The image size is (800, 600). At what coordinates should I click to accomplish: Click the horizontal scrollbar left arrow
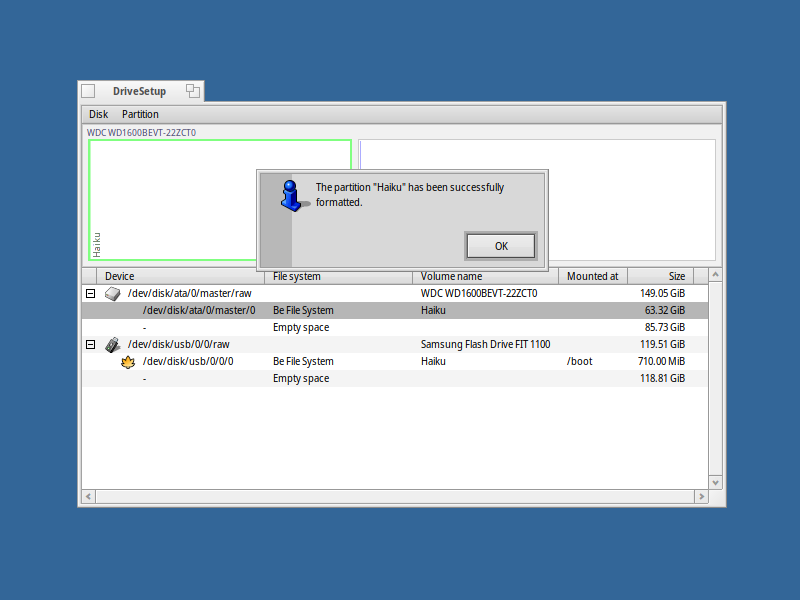click(89, 496)
